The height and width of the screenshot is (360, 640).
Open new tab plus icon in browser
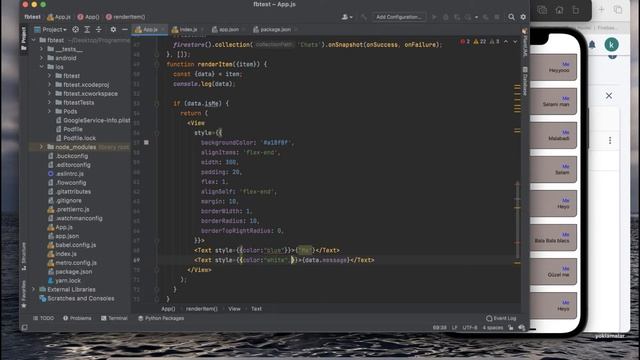coord(601,9)
